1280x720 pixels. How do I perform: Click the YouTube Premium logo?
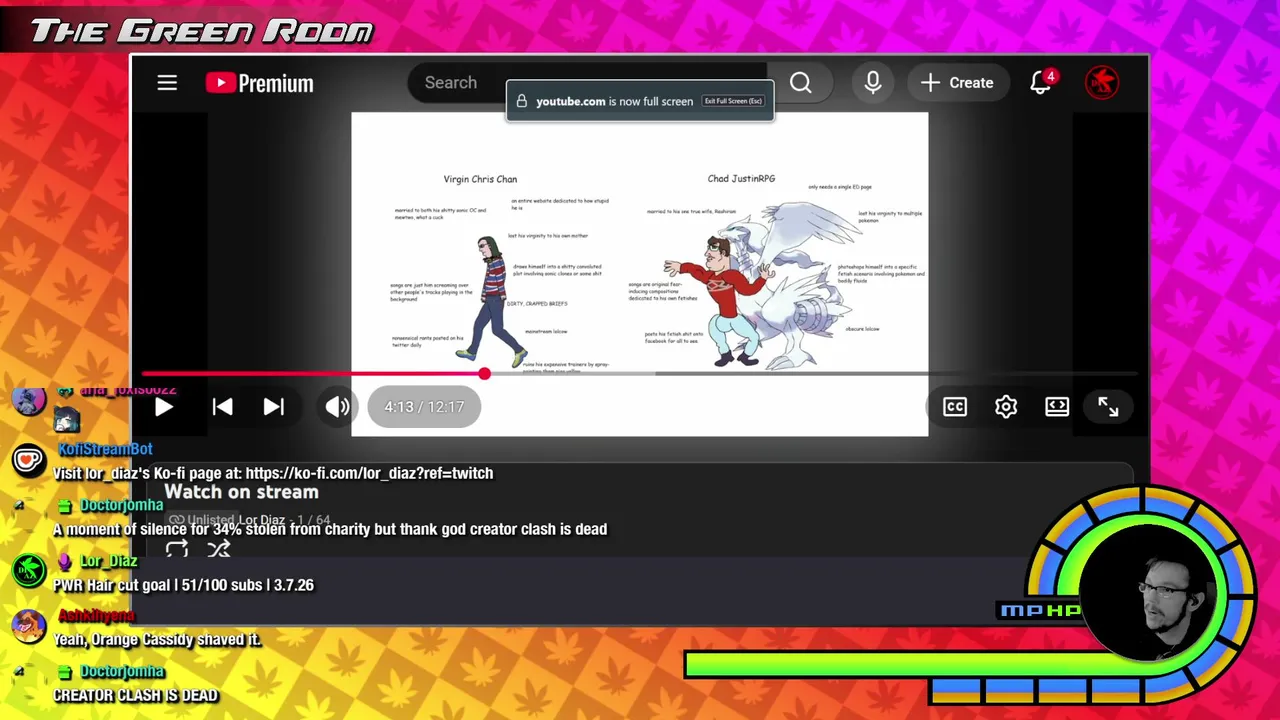[260, 83]
